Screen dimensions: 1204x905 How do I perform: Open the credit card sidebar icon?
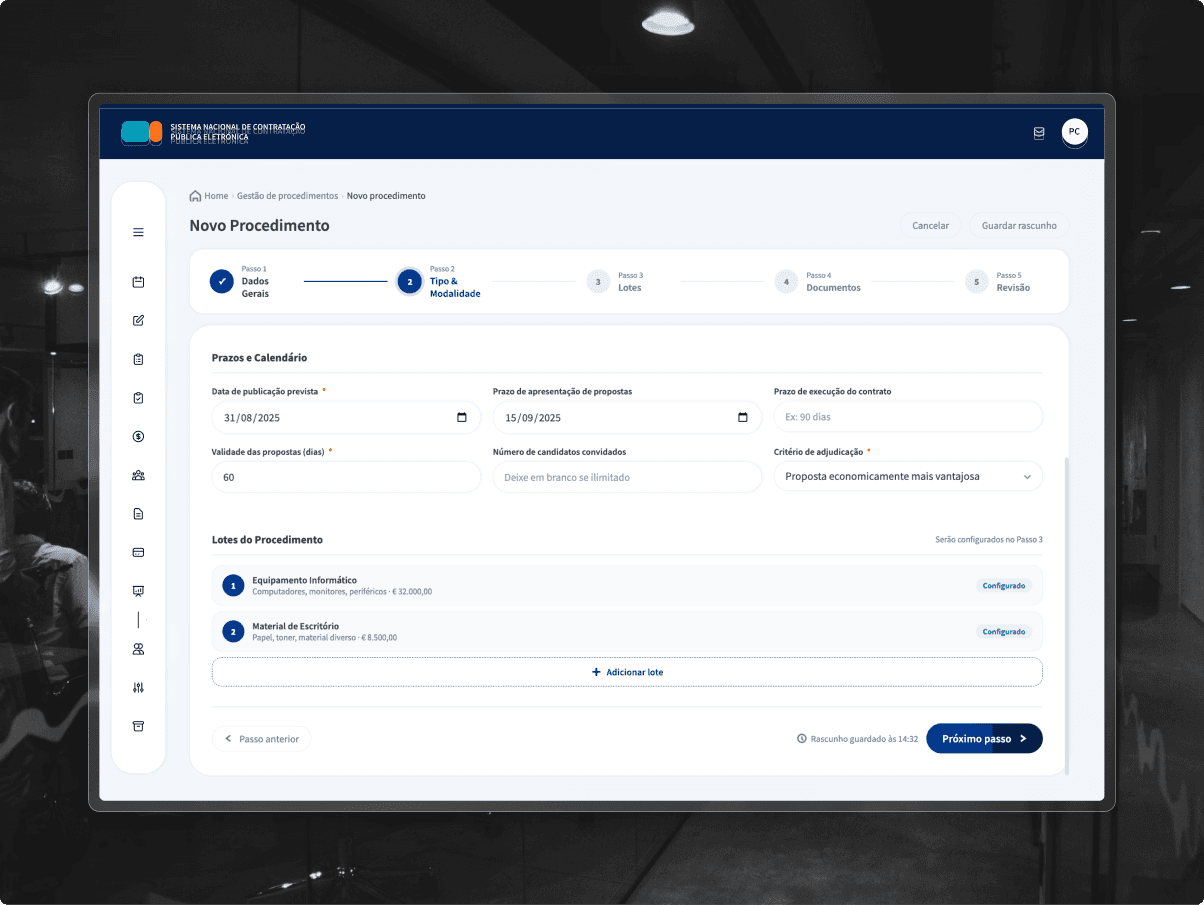[138, 552]
